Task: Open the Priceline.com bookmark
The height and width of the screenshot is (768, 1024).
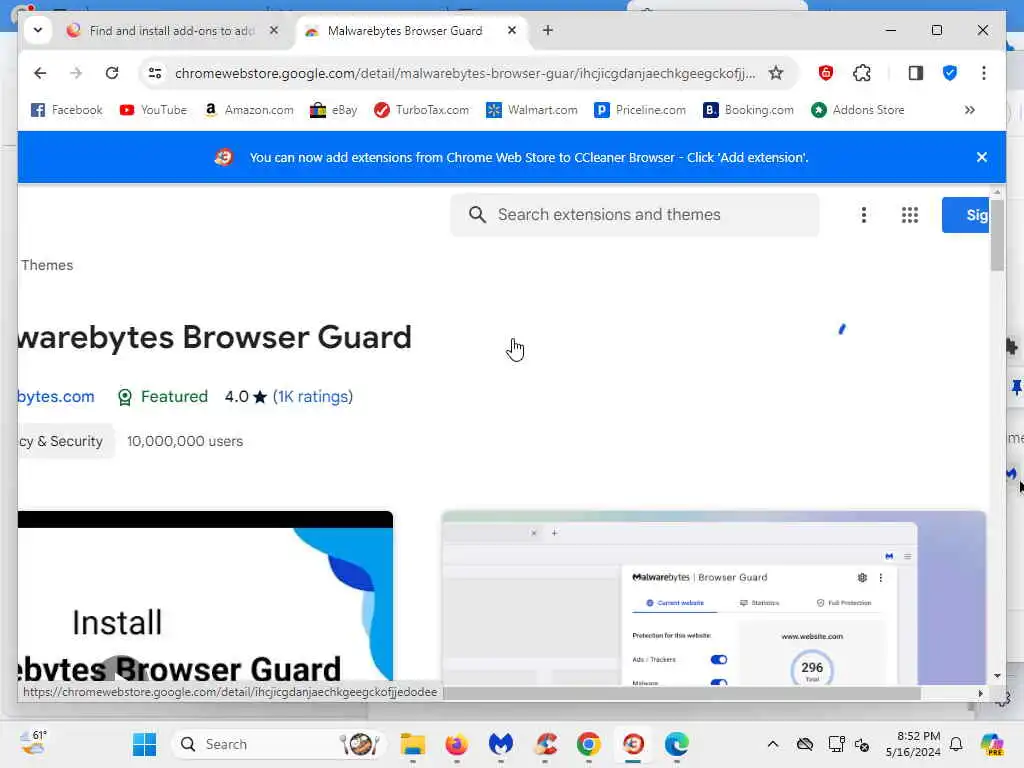Action: pos(640,110)
